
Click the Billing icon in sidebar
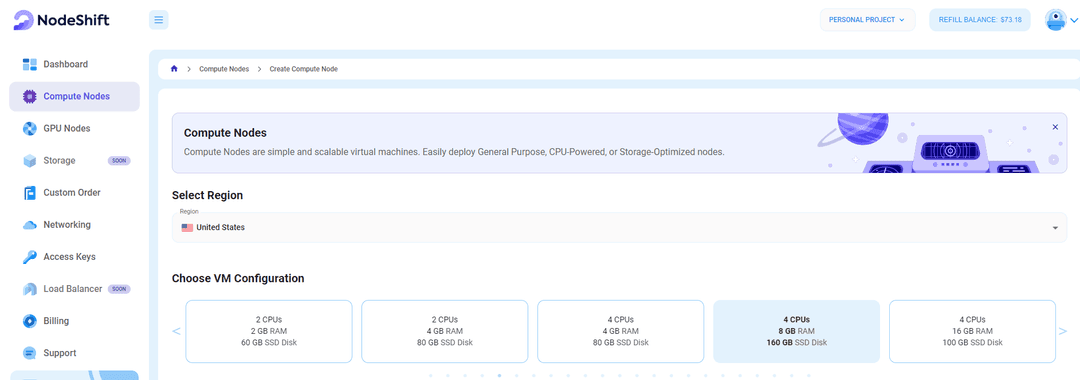[30, 321]
